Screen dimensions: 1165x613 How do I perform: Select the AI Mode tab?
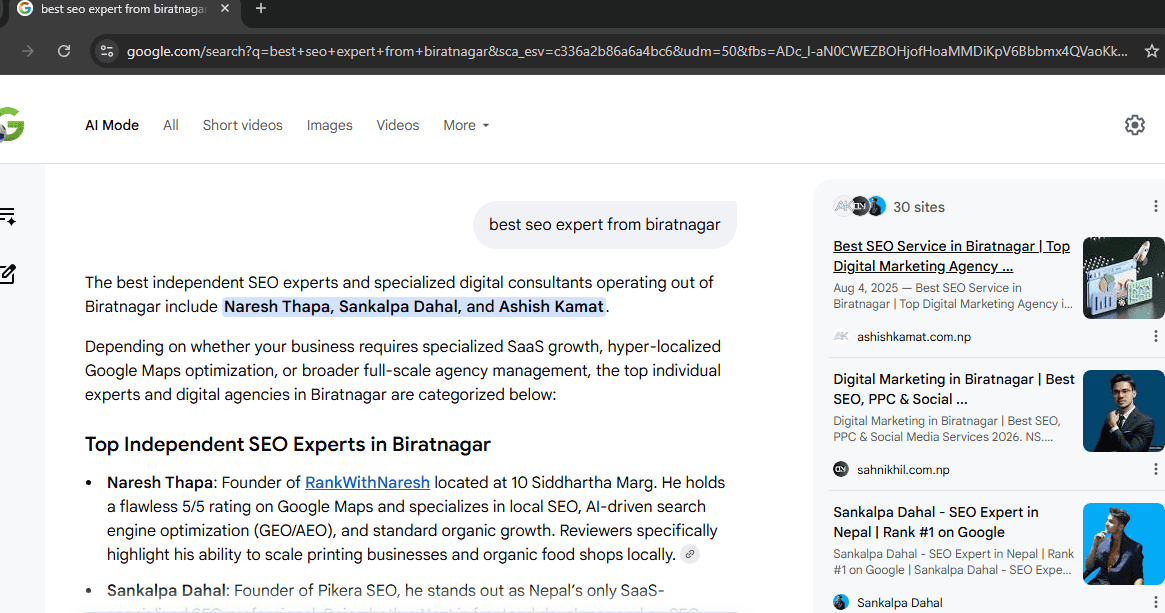(111, 126)
